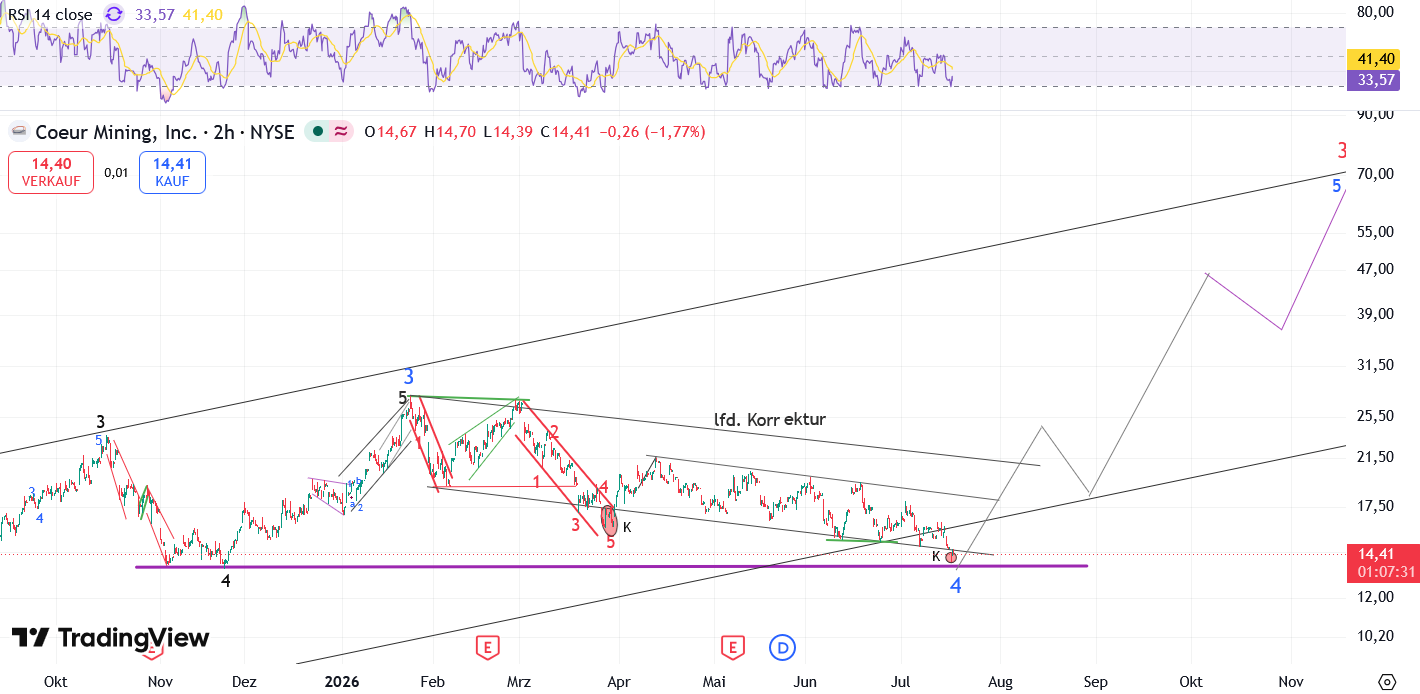
Task: Select the RSI 14 close legend title
Action: 50,14
